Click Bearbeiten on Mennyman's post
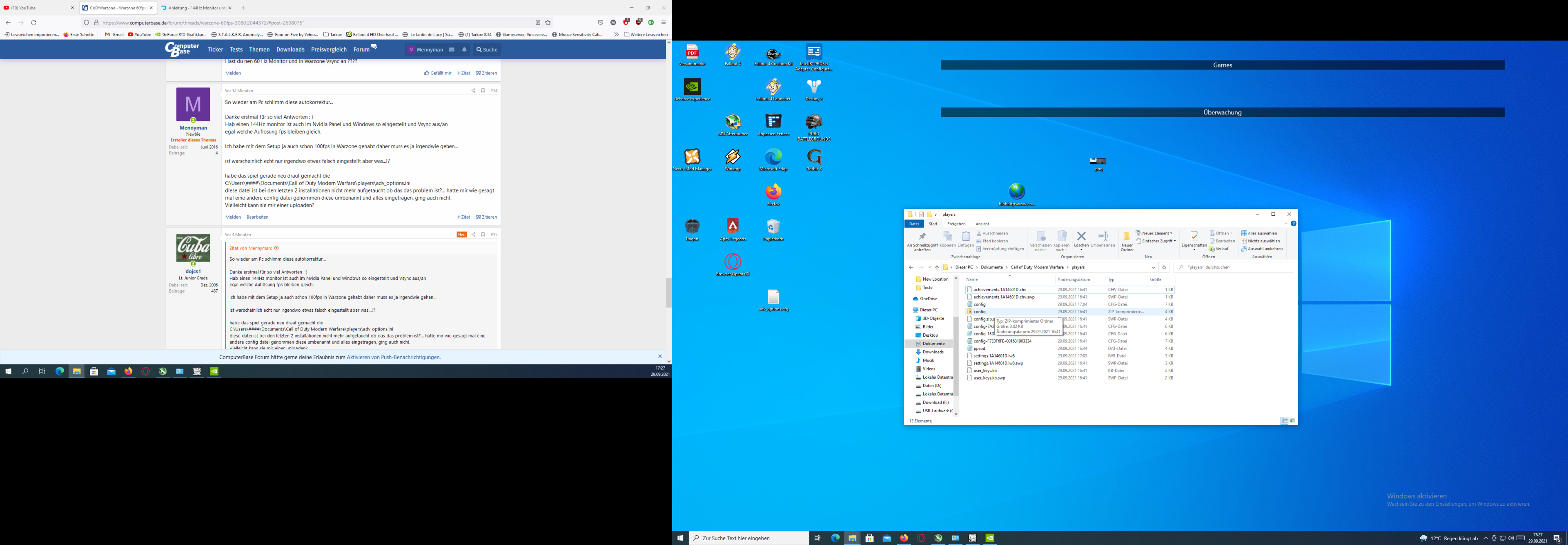This screenshot has width=1568, height=545. tap(258, 217)
